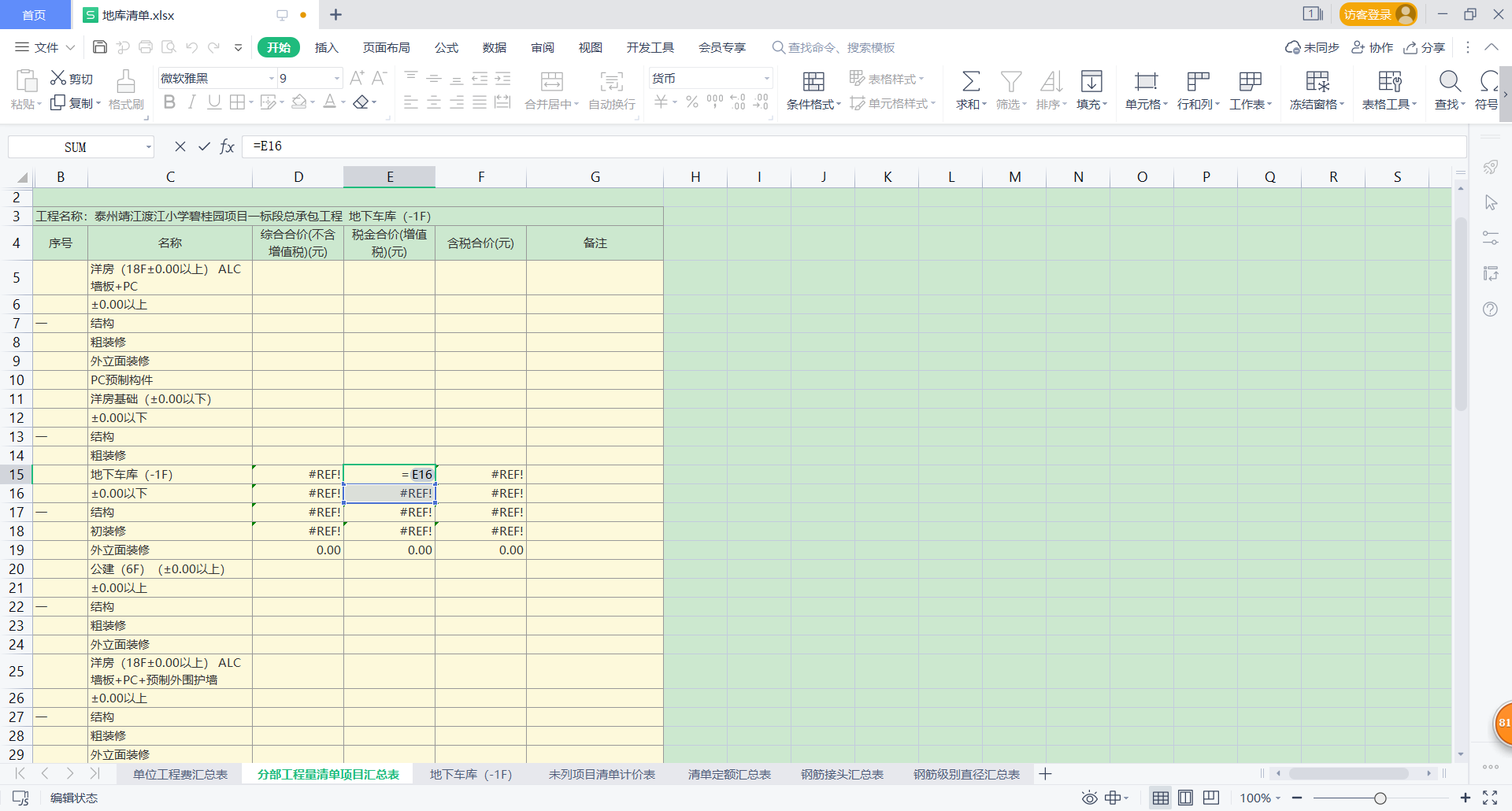Click the Merge and Center (合并居中) icon
Screen dimensions: 1512x811
552,81
